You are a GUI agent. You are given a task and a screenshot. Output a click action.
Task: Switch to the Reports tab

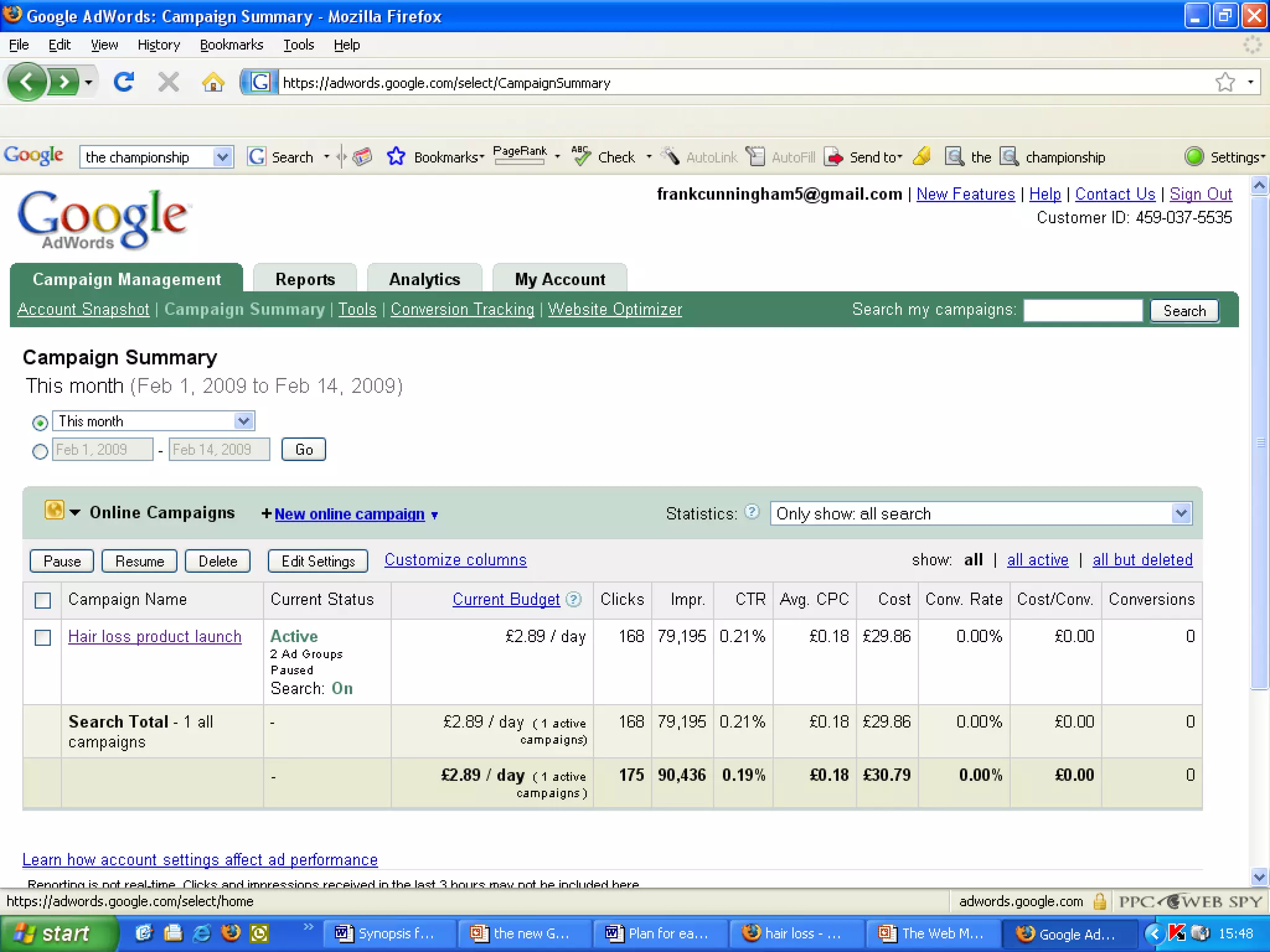click(305, 279)
